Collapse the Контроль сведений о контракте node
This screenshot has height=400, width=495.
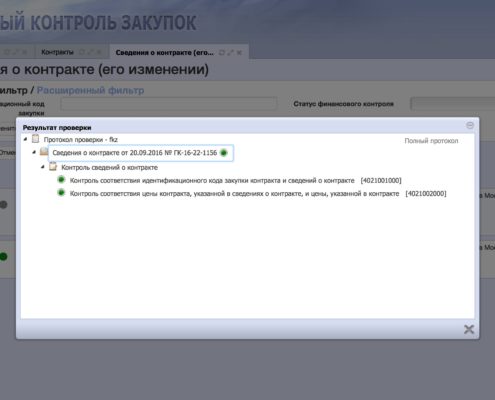click(x=43, y=167)
